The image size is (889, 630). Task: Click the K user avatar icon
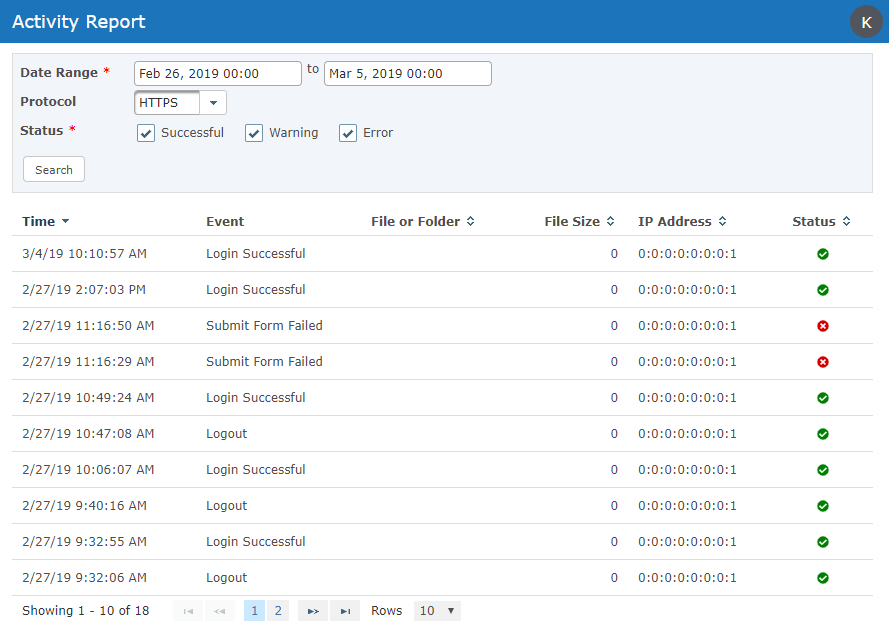(x=866, y=22)
